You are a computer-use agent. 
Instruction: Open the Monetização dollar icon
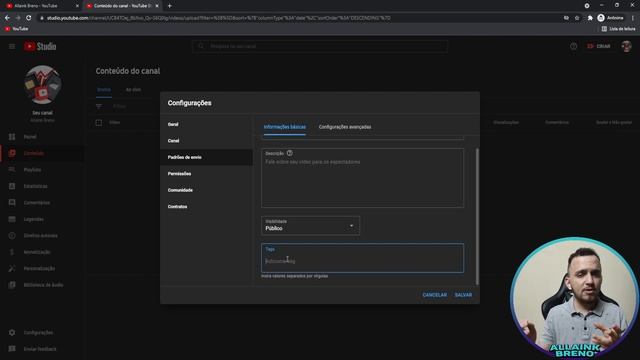pos(12,252)
